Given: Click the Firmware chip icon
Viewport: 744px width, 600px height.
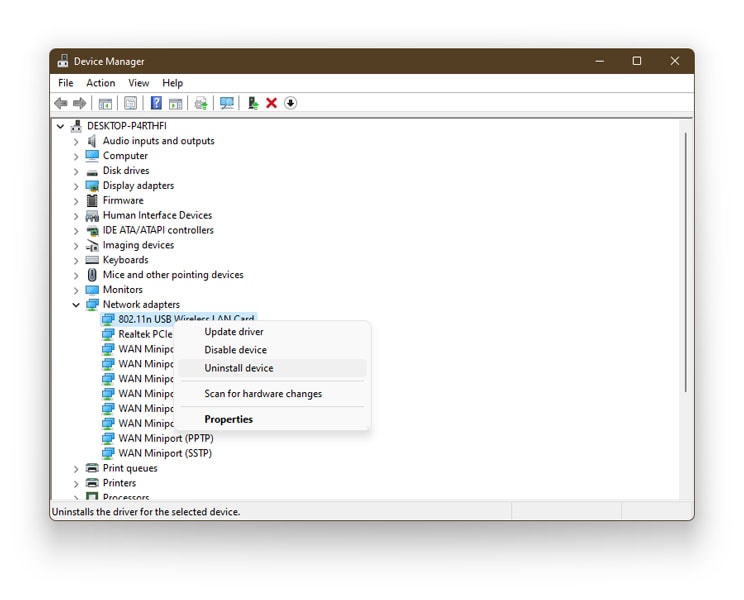Looking at the screenshot, I should (x=92, y=200).
